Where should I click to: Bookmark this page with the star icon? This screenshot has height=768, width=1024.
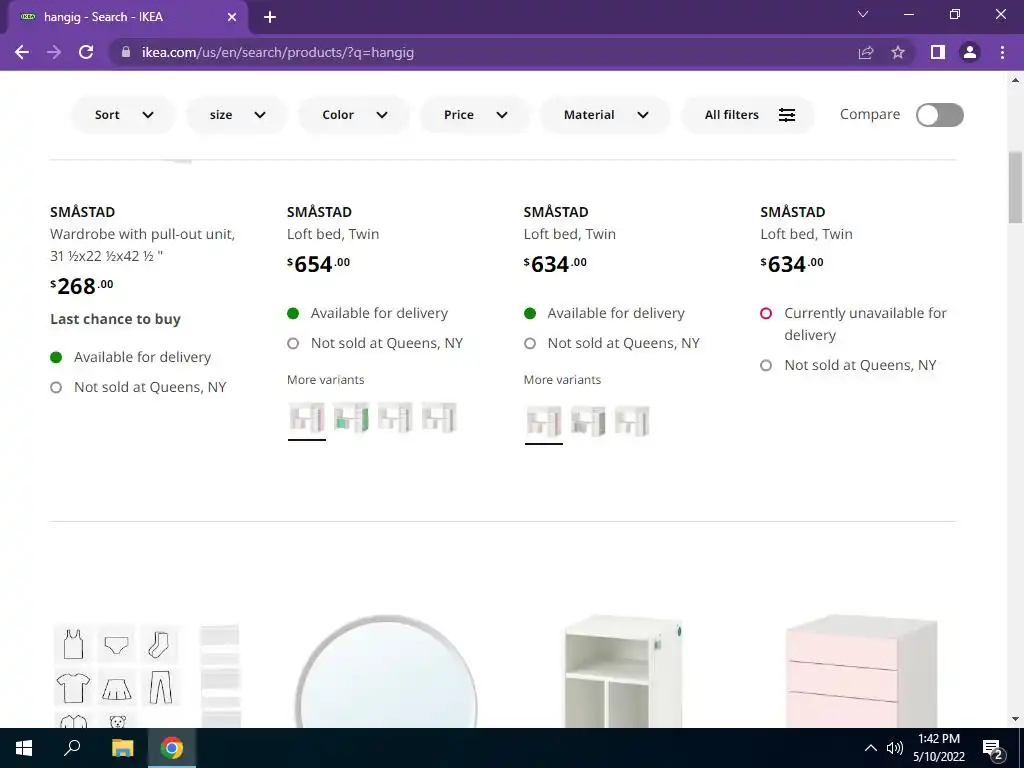coord(898,52)
